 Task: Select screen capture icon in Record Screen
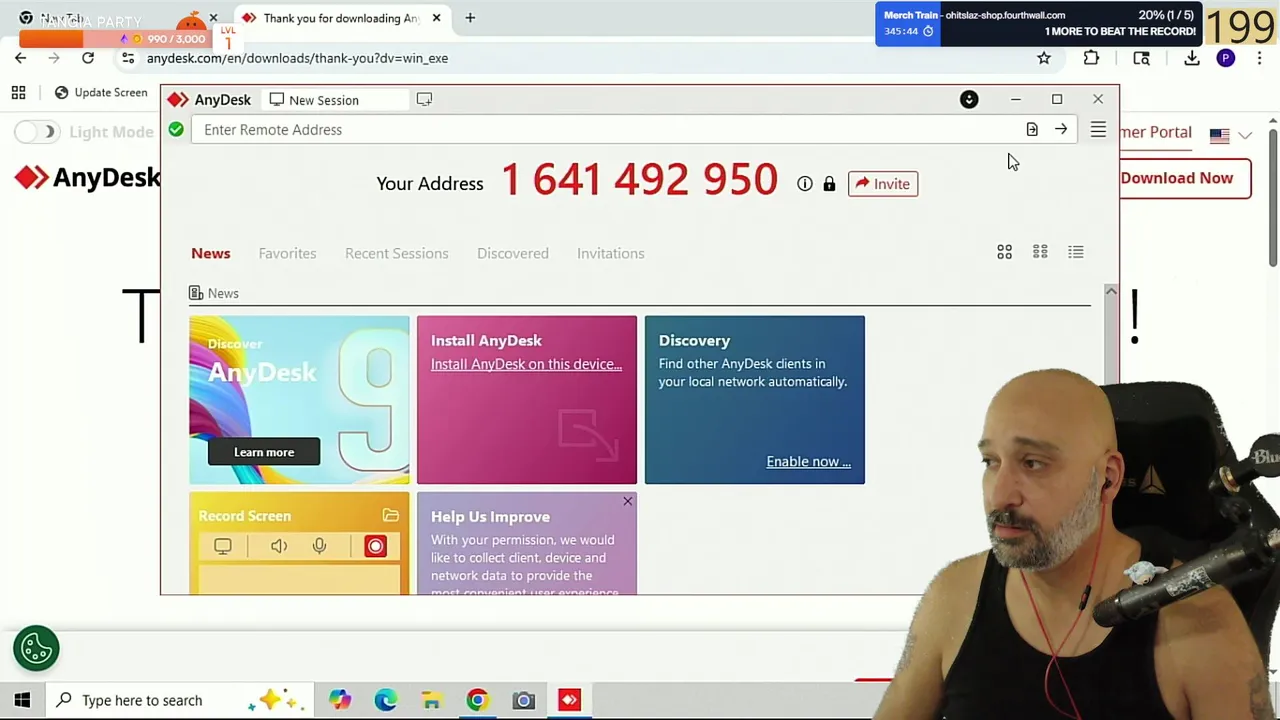tap(223, 546)
